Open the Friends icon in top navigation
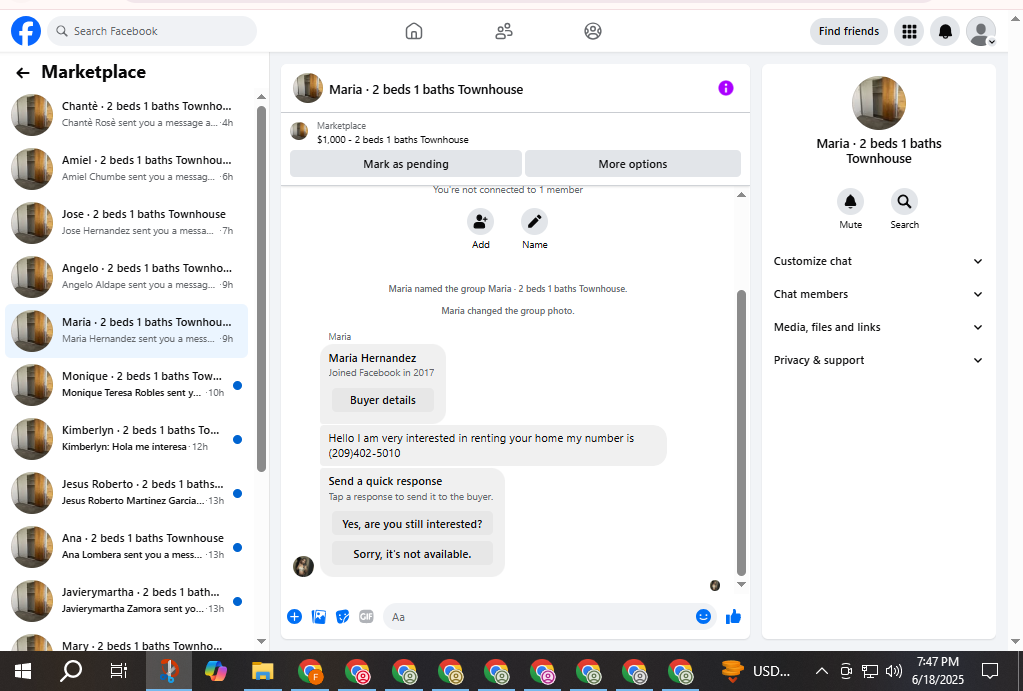The image size is (1023, 691). click(504, 31)
